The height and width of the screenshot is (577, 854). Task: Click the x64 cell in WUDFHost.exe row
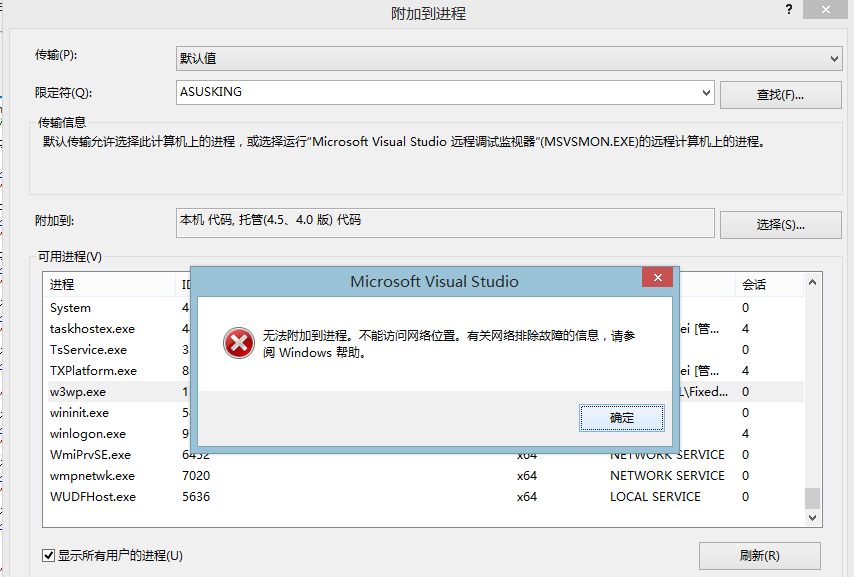point(527,496)
